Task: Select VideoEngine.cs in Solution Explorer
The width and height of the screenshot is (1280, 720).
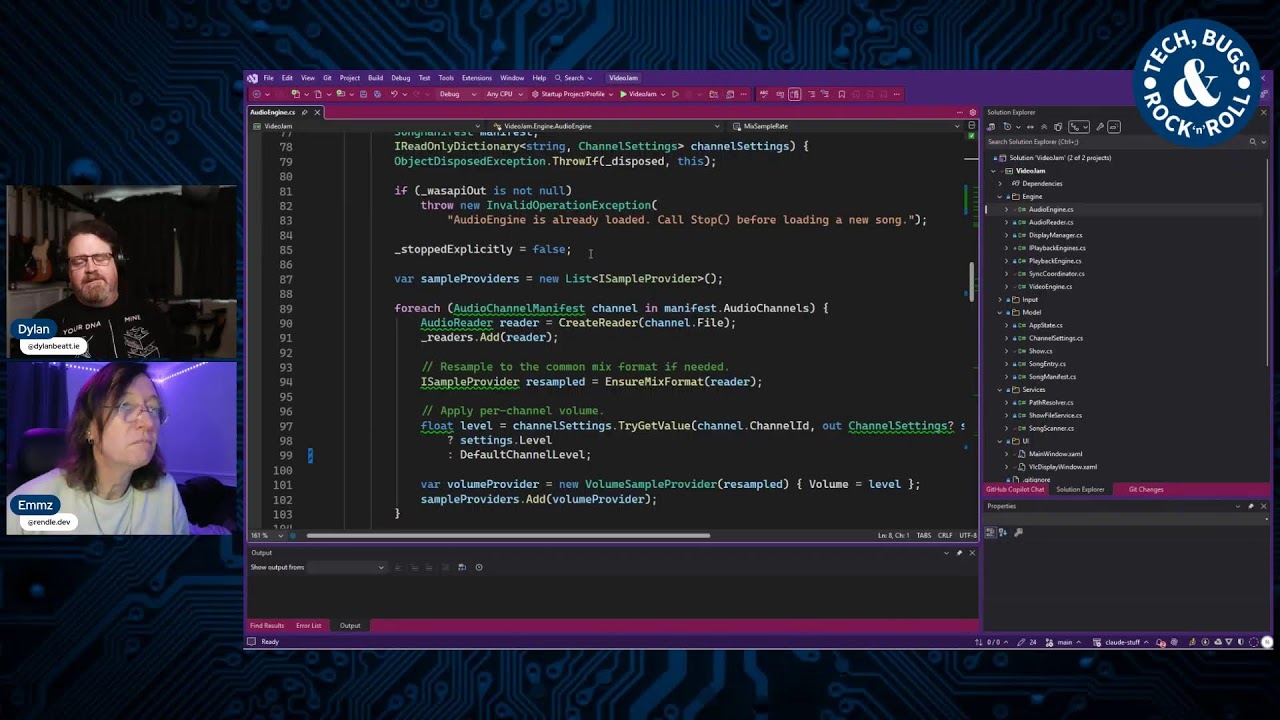Action: (x=1050, y=287)
